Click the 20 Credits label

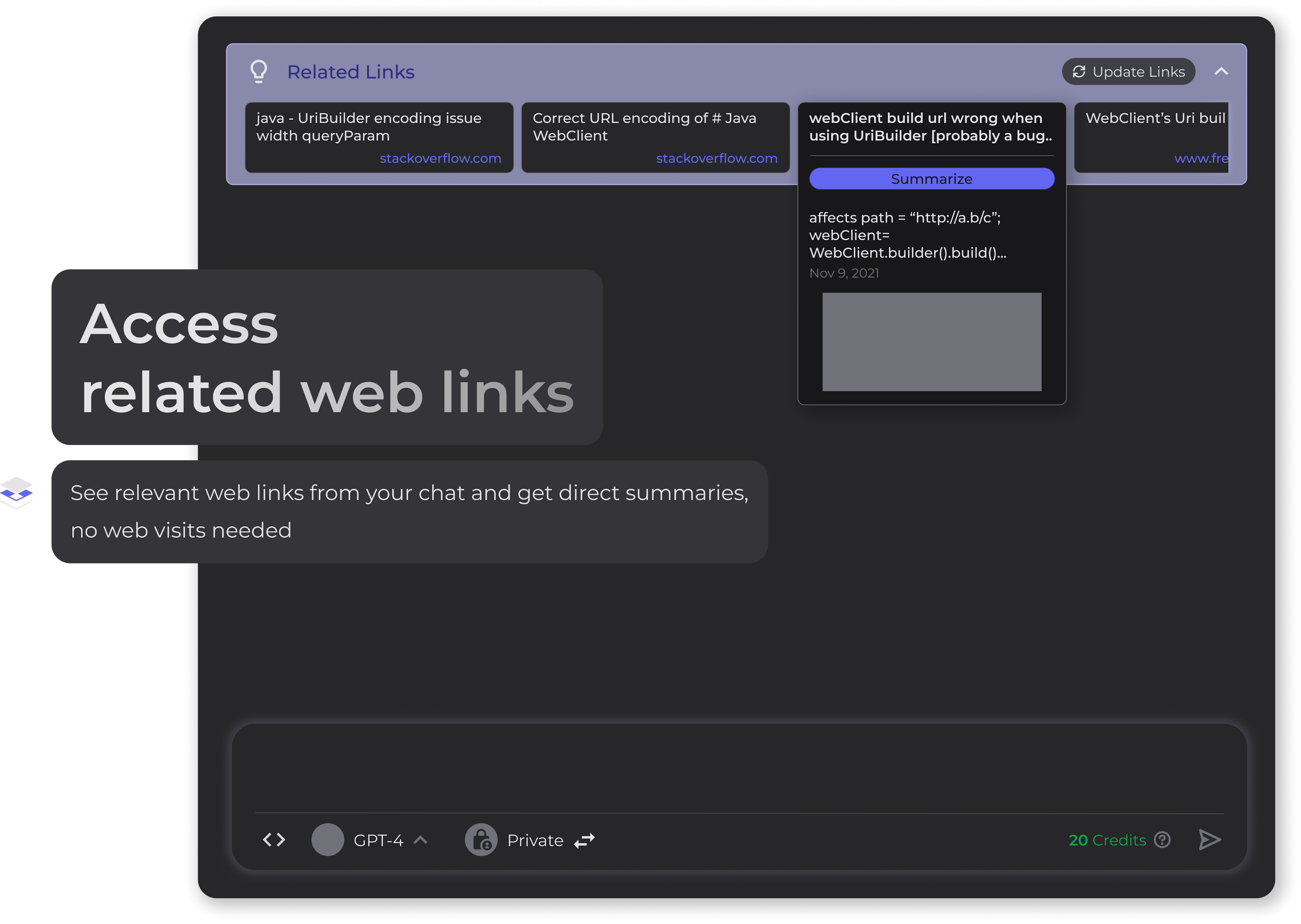point(1107,840)
